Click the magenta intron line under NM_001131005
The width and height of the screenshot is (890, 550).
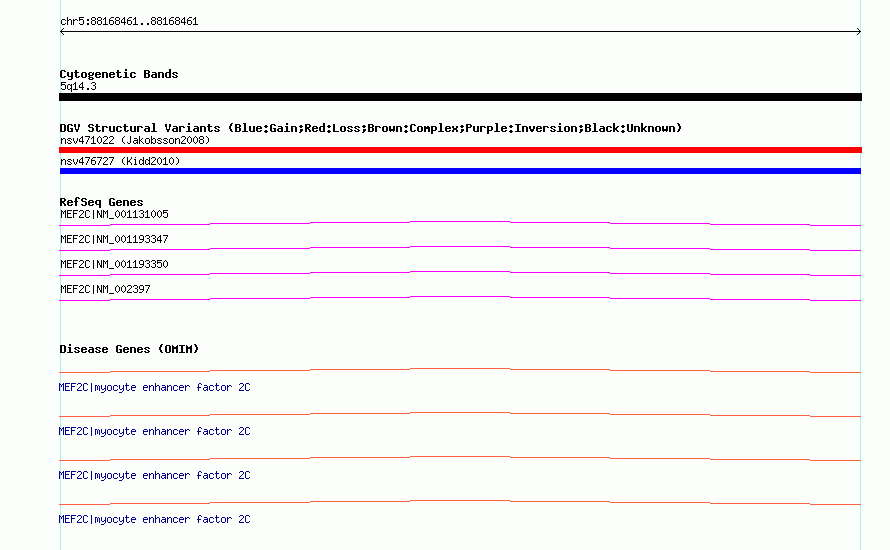tap(460, 223)
